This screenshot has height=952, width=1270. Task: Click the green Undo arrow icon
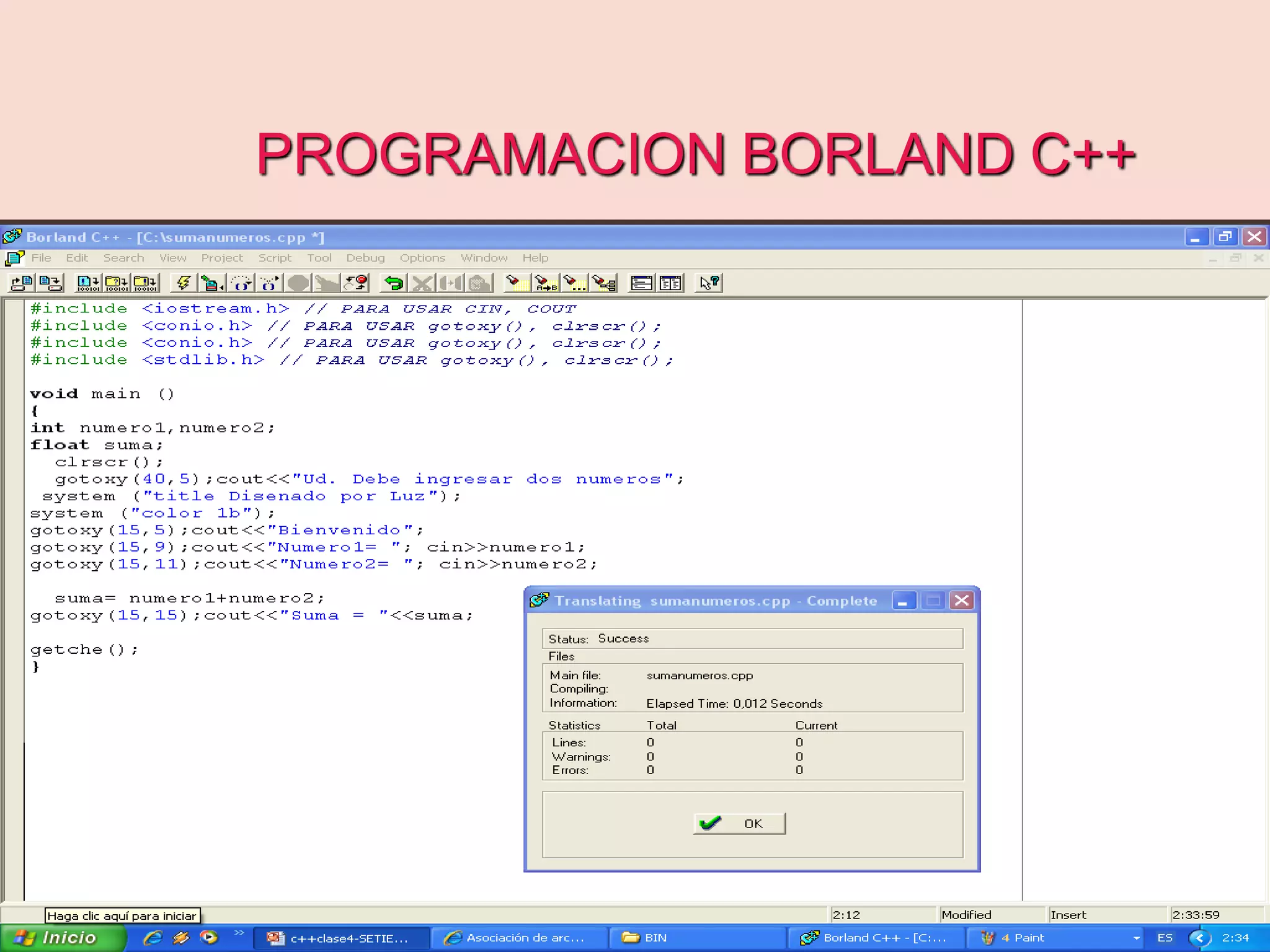tap(393, 283)
